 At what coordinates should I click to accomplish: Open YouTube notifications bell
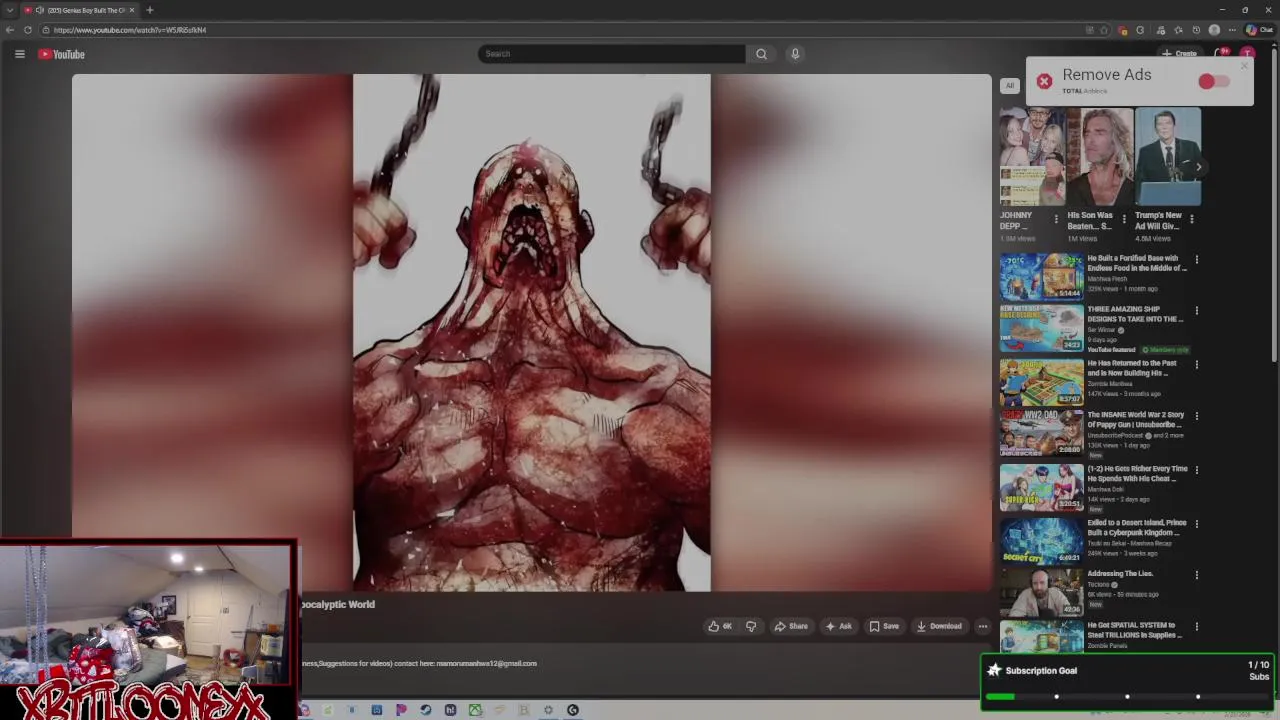[x=1221, y=54]
